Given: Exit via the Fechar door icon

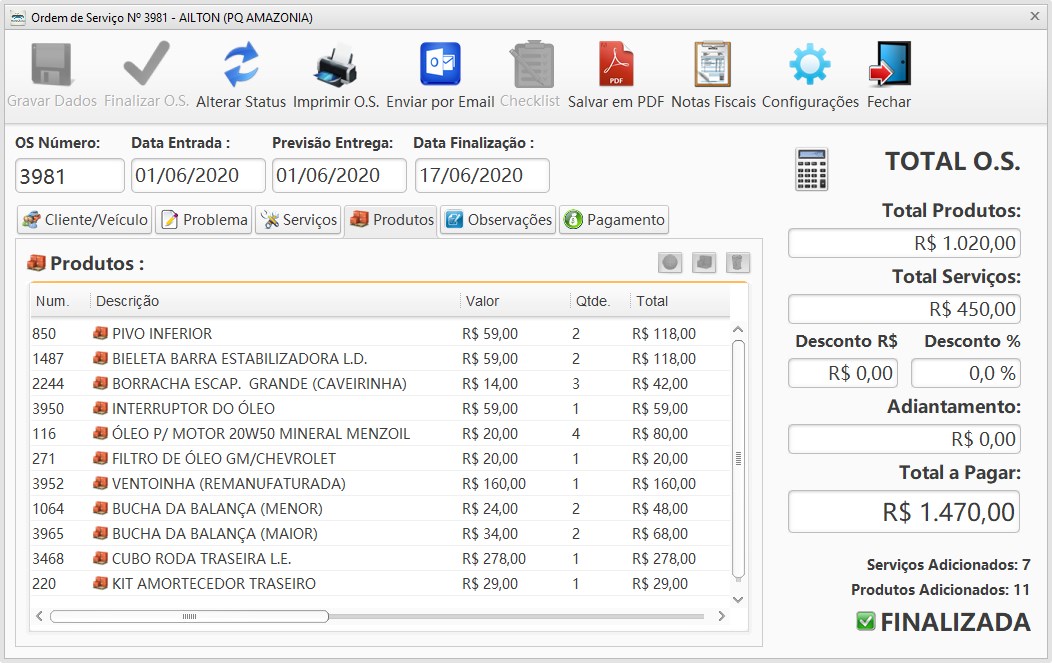Looking at the screenshot, I should point(888,62).
